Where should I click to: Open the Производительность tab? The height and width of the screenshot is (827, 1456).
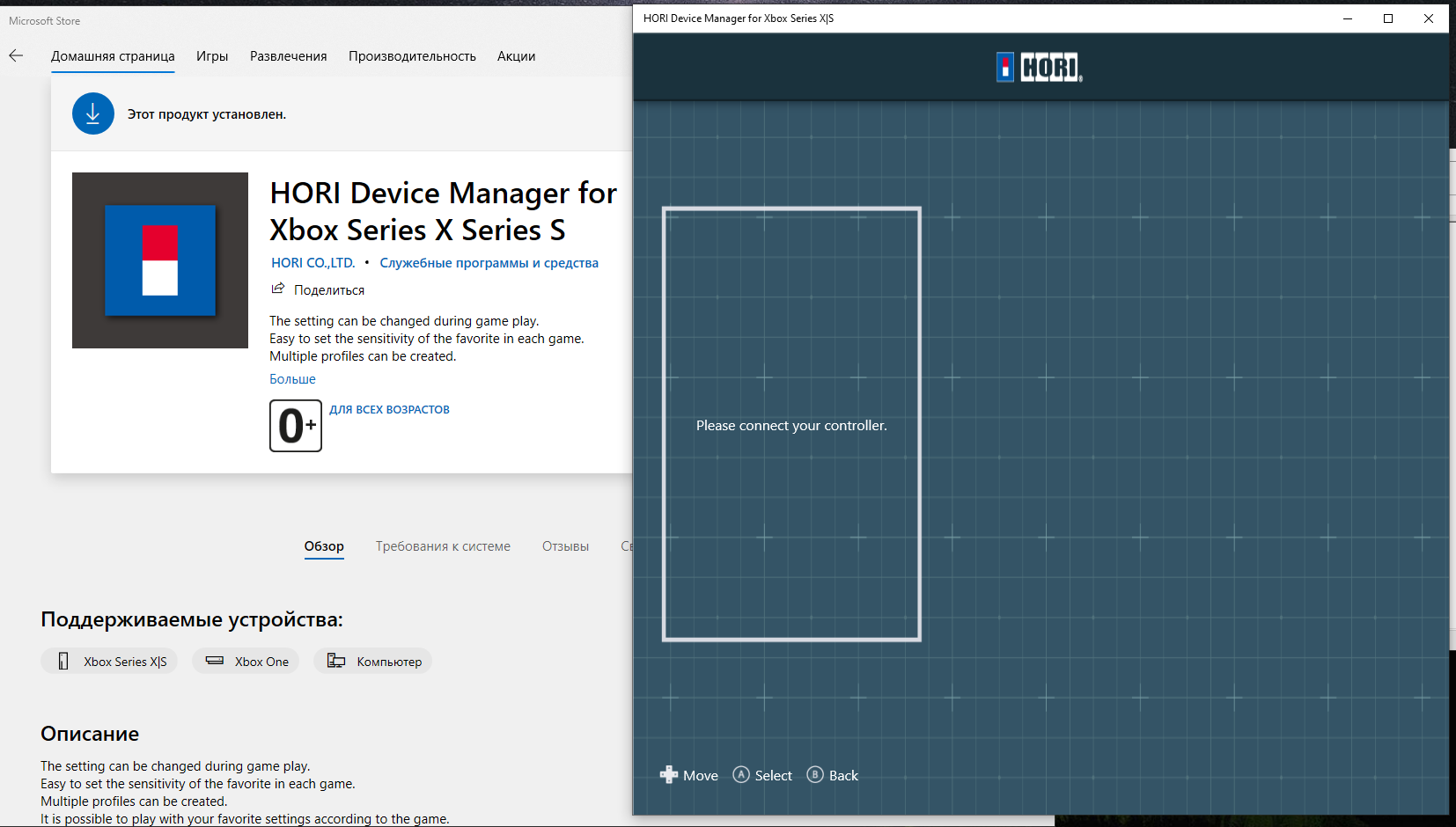pyautogui.click(x=412, y=56)
